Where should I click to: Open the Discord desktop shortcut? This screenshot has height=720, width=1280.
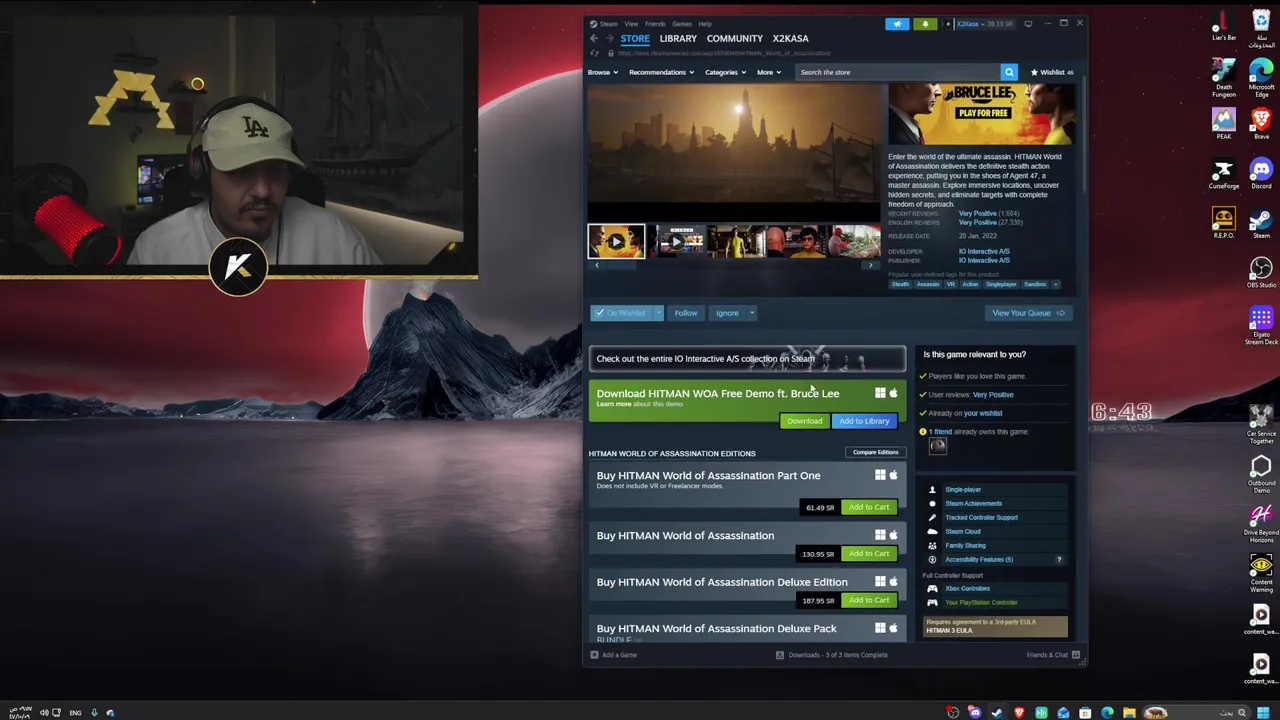coord(1261,172)
